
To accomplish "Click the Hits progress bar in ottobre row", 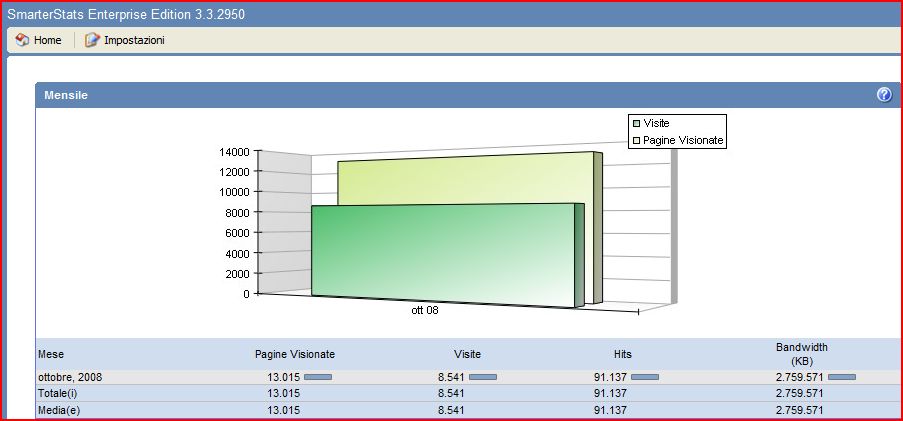I will 645,377.
